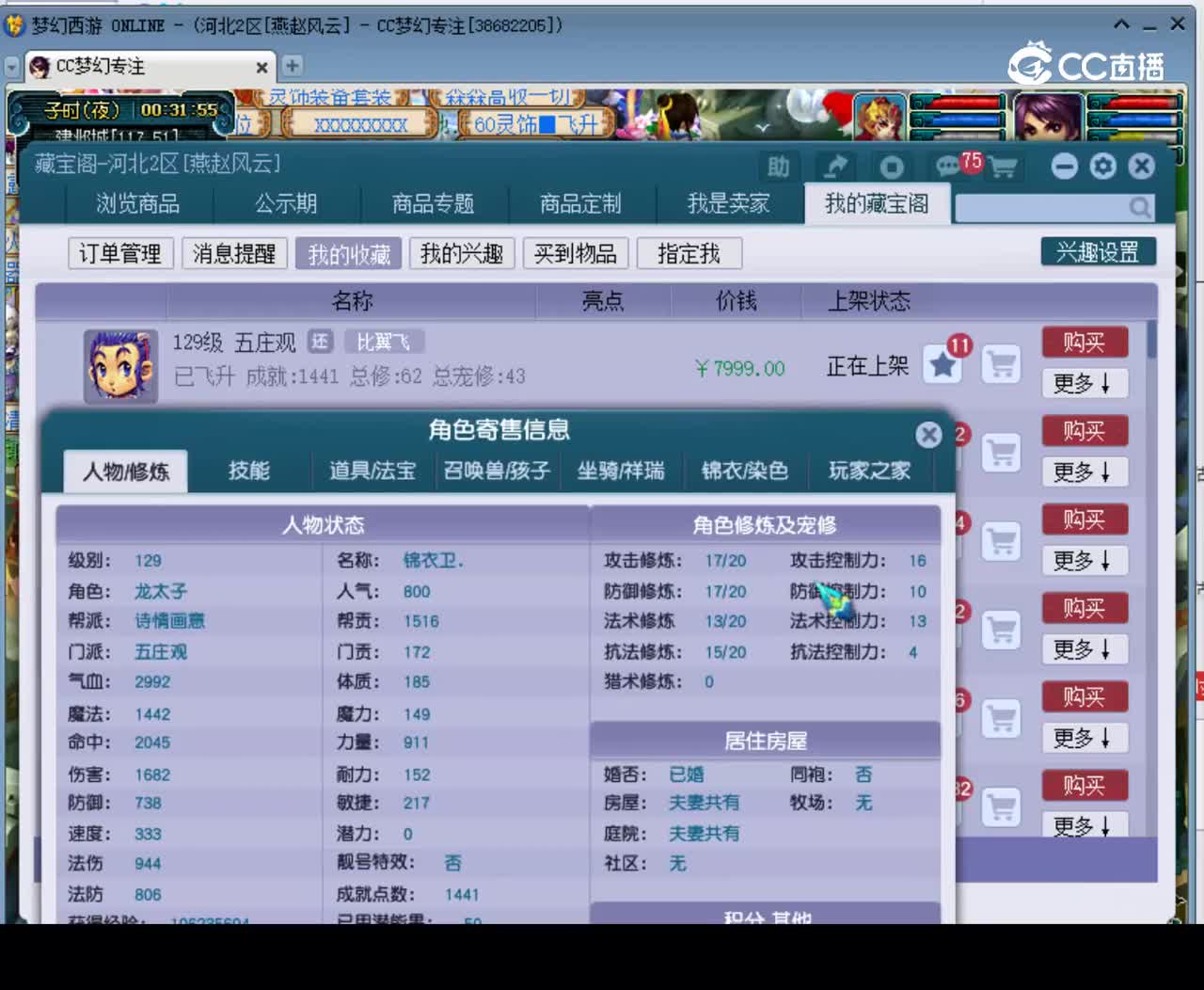
Task: Click the 价钱 column header
Action: [736, 301]
